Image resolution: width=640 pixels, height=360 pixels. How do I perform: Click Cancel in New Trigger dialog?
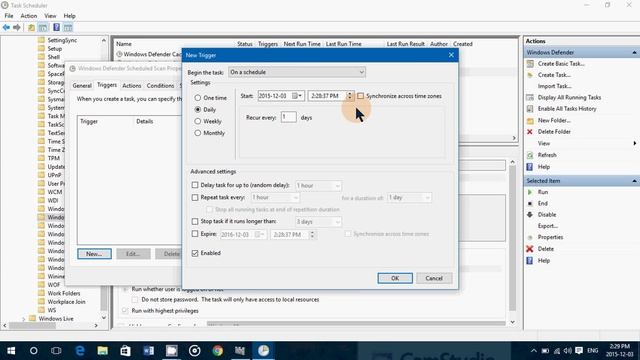[434, 278]
